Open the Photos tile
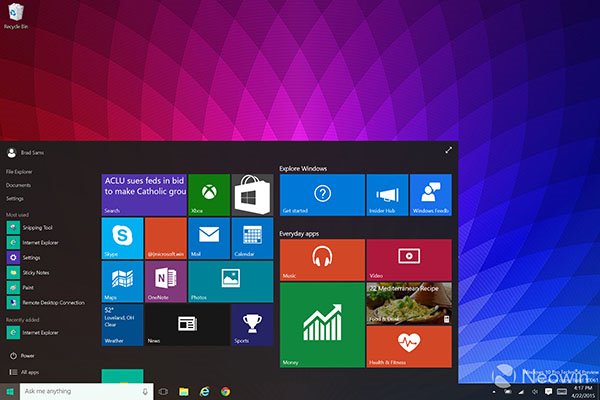 231,282
